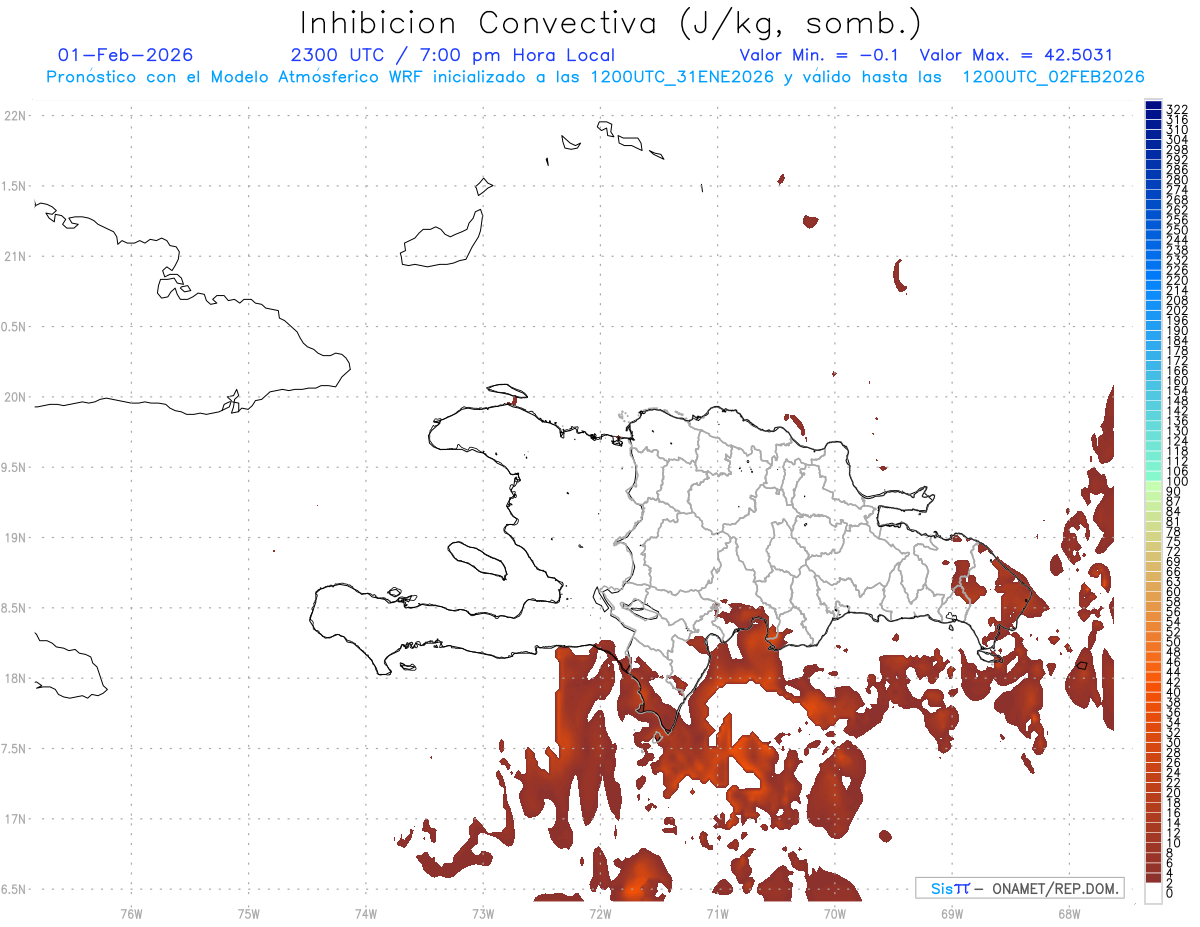Screen dimensions: 1200x927
Task: Select the "Valor Min. = -0.1" text
Action: [x=819, y=55]
